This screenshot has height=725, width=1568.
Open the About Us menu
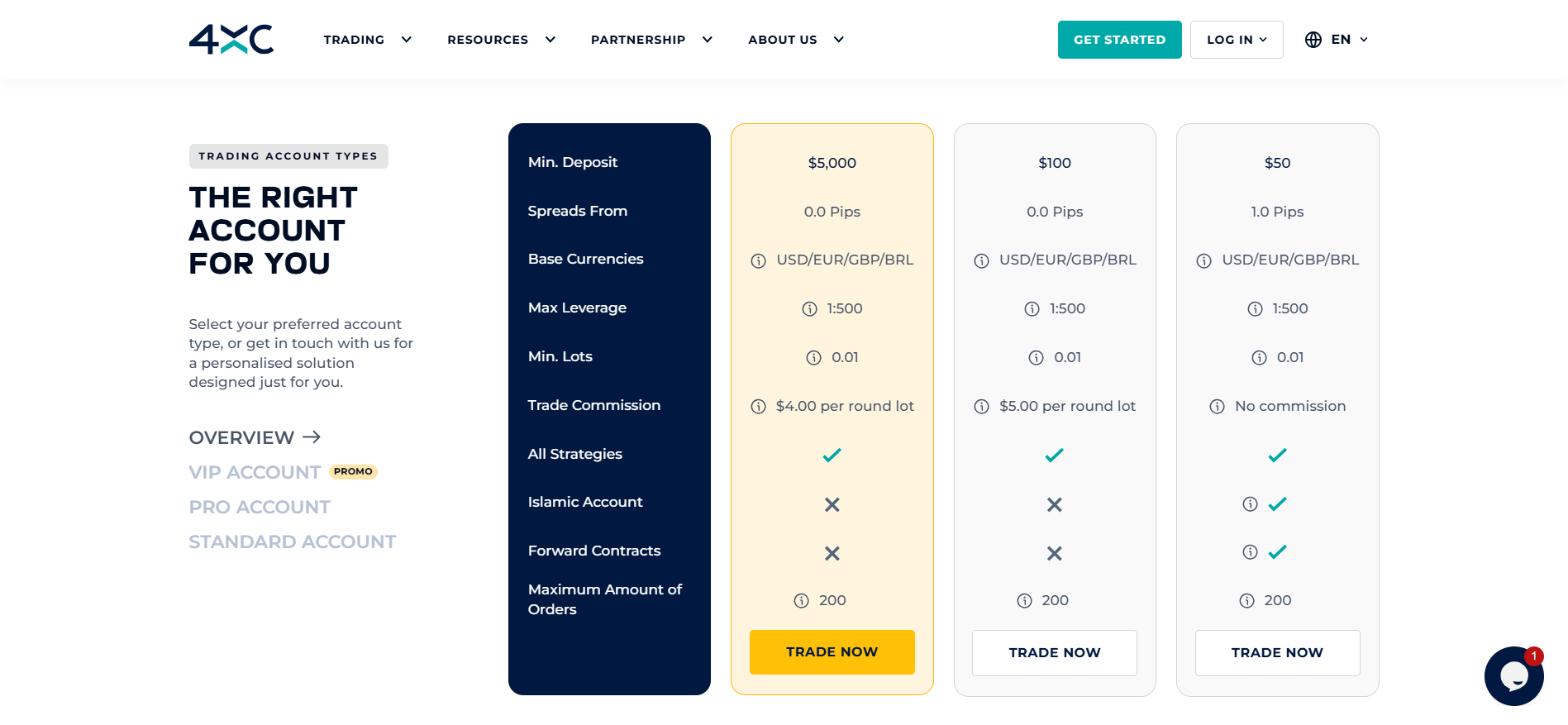tap(795, 40)
